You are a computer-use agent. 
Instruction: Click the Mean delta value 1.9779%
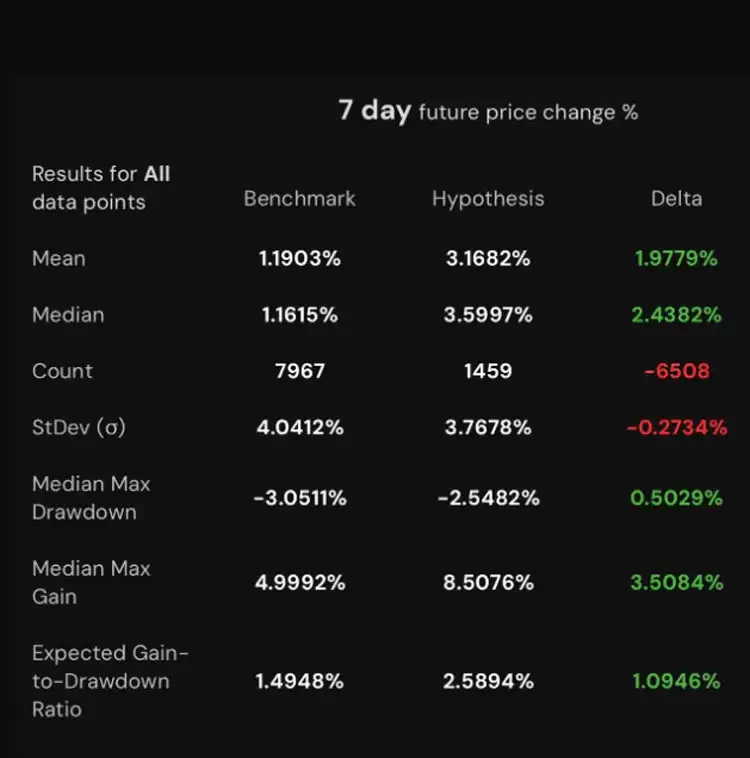pos(676,259)
